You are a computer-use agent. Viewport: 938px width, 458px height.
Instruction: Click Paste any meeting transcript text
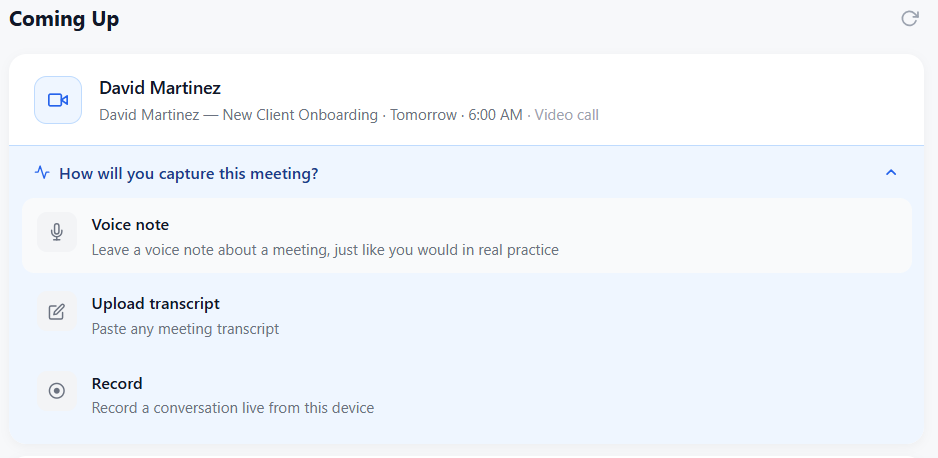pos(185,329)
